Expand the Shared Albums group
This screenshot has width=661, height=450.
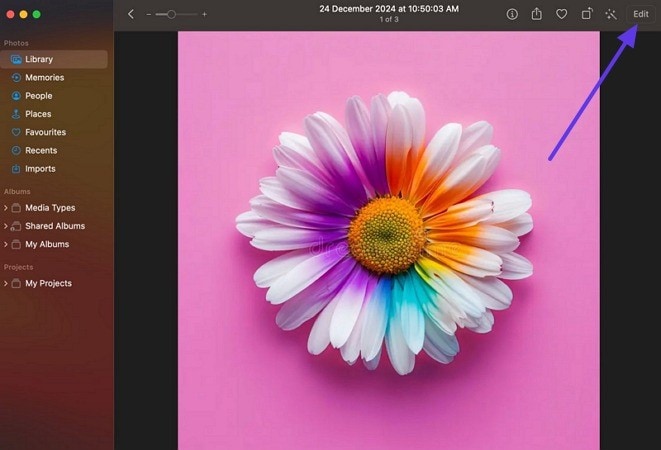pos(5,226)
